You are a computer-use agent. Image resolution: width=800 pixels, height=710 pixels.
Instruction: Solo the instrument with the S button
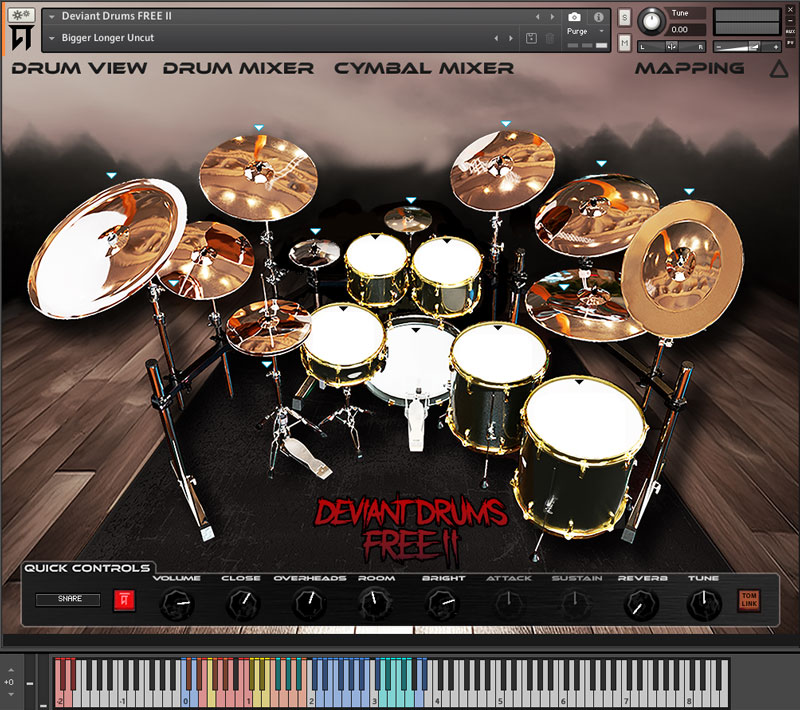[x=624, y=18]
